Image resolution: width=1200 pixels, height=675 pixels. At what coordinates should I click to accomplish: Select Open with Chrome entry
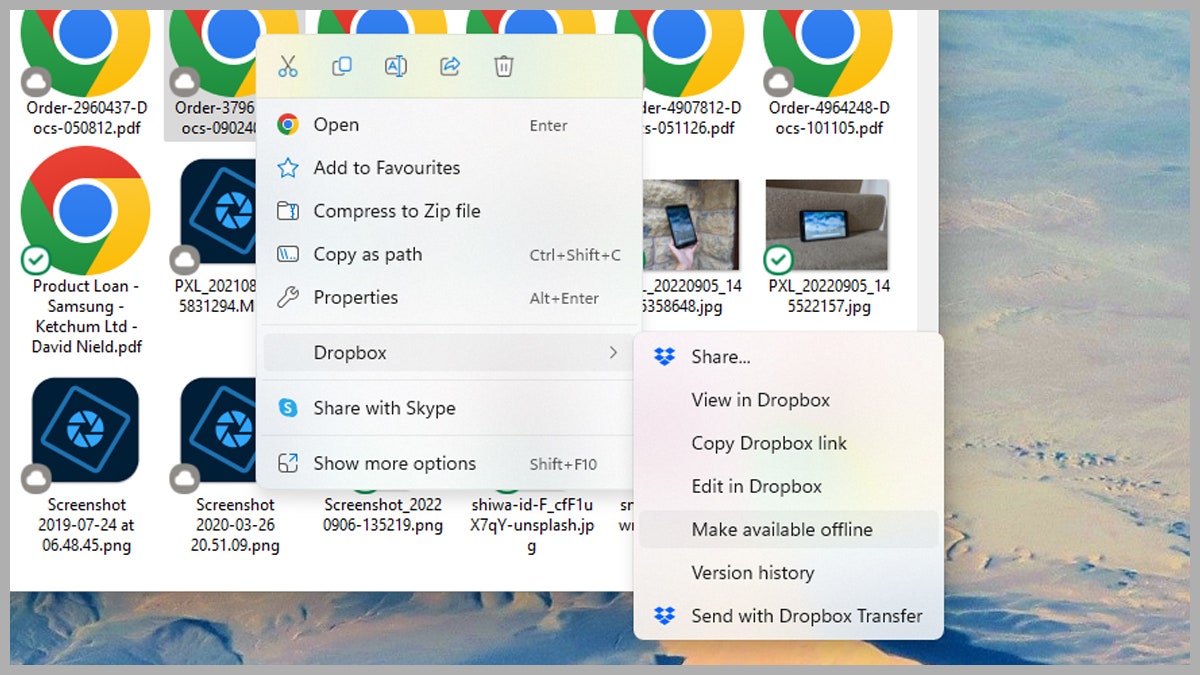tap(336, 125)
